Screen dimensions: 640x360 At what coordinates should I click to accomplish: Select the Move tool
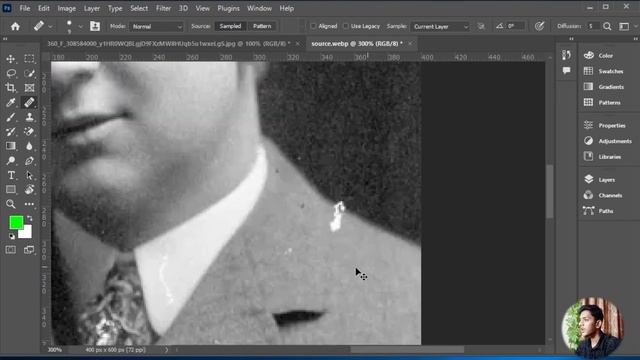[11, 59]
